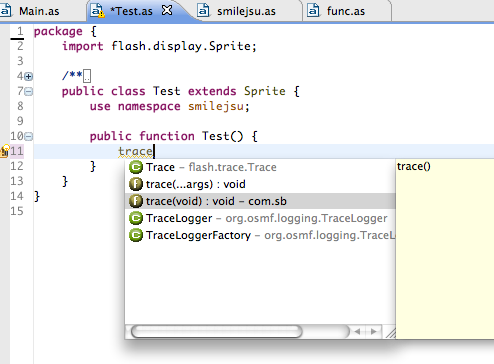Click the horizontal scrollbar thumb in popup

coord(217,331)
